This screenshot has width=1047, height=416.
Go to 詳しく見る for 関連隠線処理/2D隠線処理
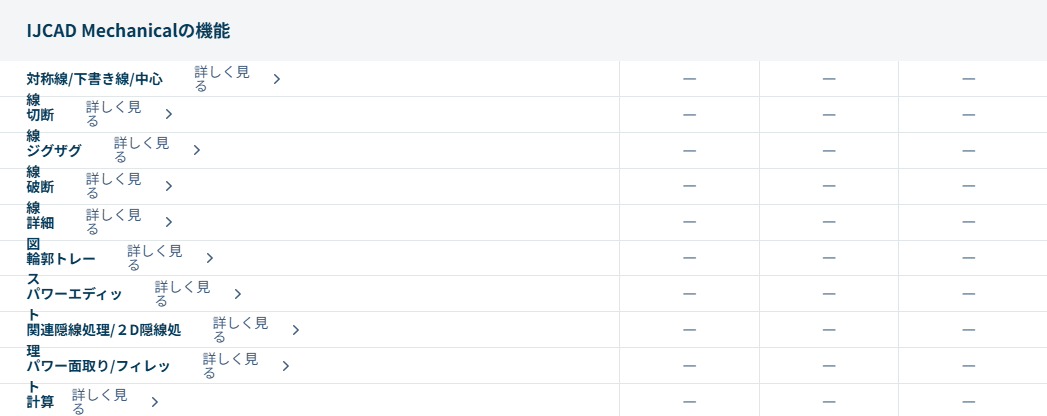point(240,330)
